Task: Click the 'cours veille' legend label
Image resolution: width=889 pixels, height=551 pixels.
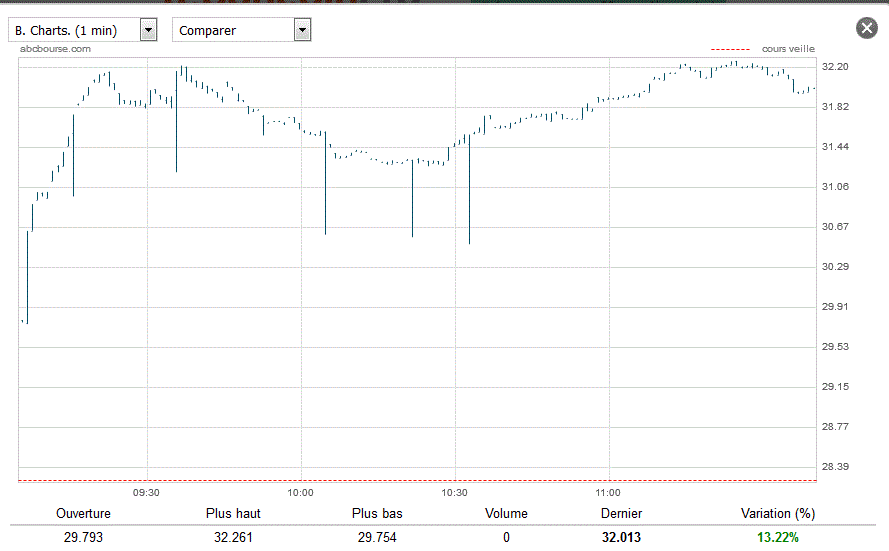Action: click(788, 49)
